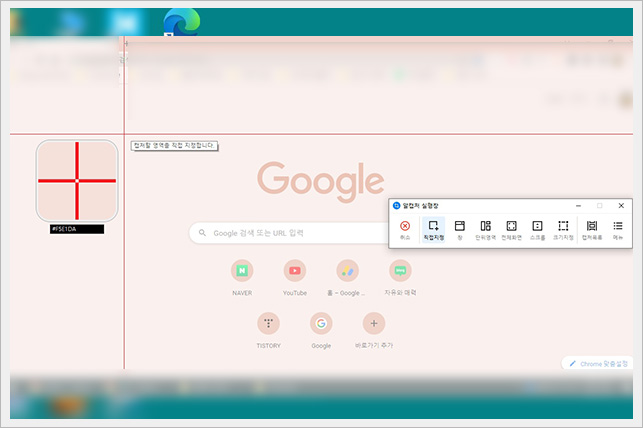Image resolution: width=643 pixels, height=428 pixels.
Task: Select the 단위영역 unit area capture tool
Action: [x=486, y=230]
